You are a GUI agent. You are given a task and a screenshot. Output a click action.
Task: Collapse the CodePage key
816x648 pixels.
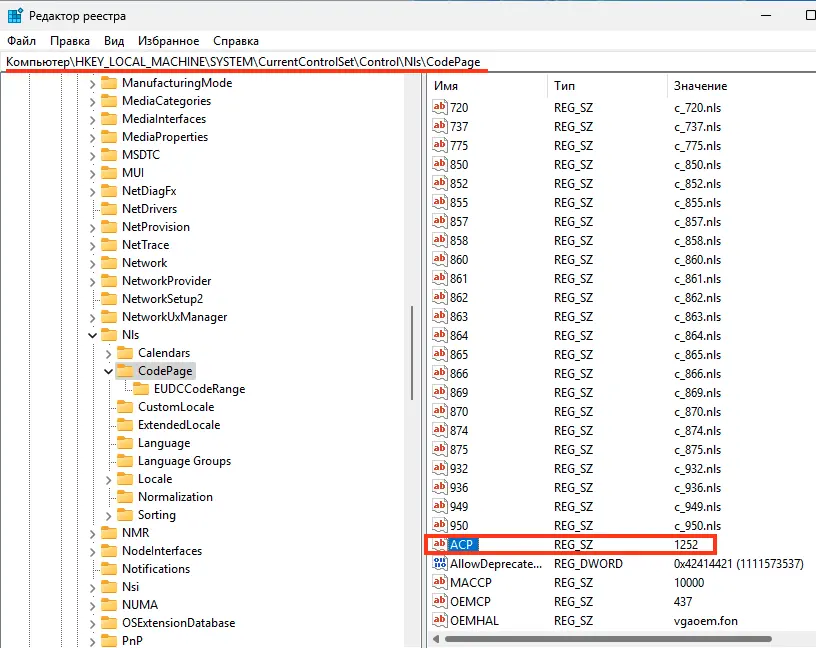click(x=108, y=371)
